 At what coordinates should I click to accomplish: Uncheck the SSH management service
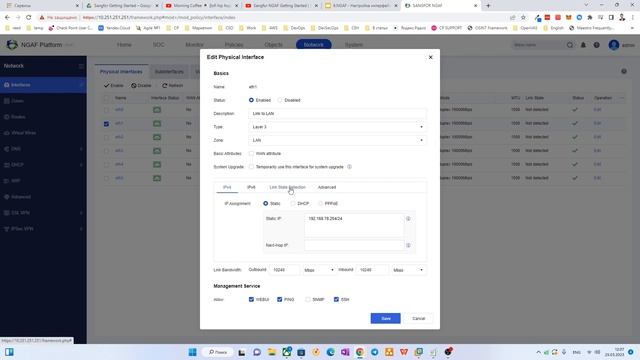tap(336, 299)
